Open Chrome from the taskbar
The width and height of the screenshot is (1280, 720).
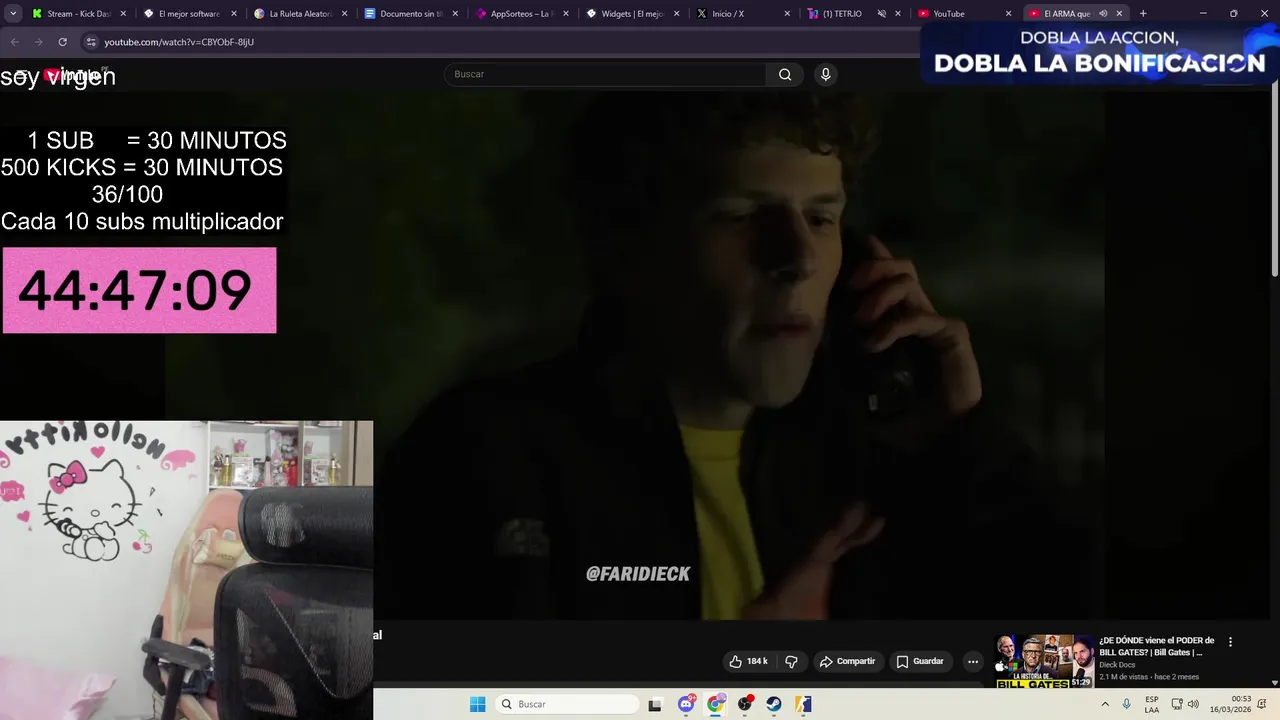point(715,704)
